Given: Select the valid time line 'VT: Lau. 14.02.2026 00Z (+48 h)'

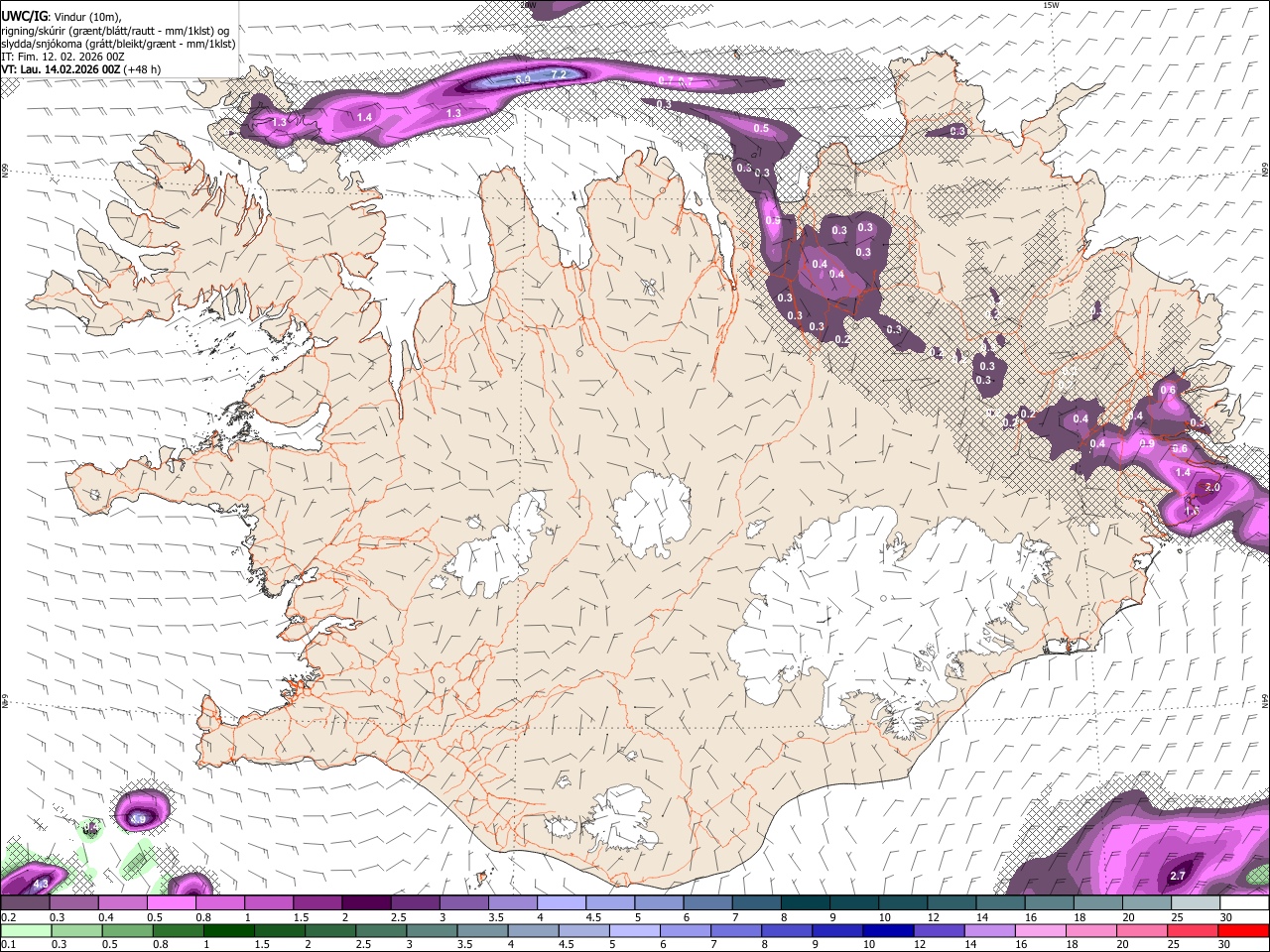Looking at the screenshot, I should [81, 69].
